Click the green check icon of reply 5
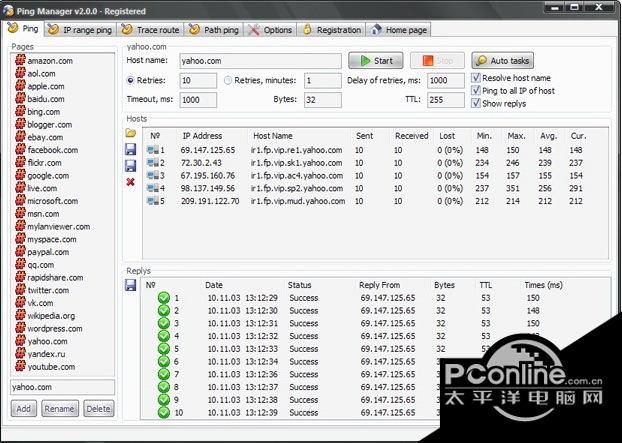This screenshot has width=622, height=443. [x=163, y=349]
